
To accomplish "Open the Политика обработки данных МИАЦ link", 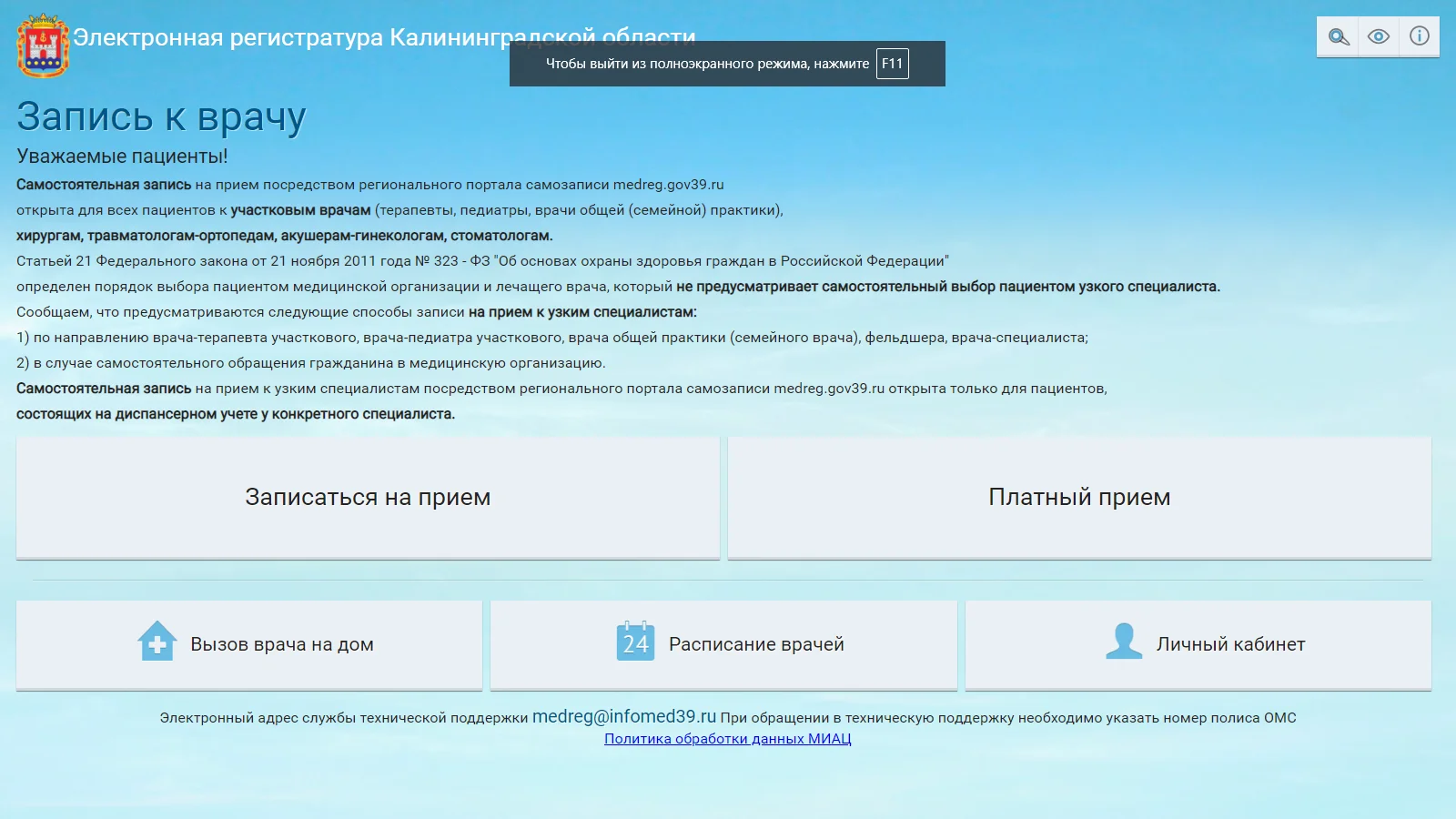I will tap(728, 739).
